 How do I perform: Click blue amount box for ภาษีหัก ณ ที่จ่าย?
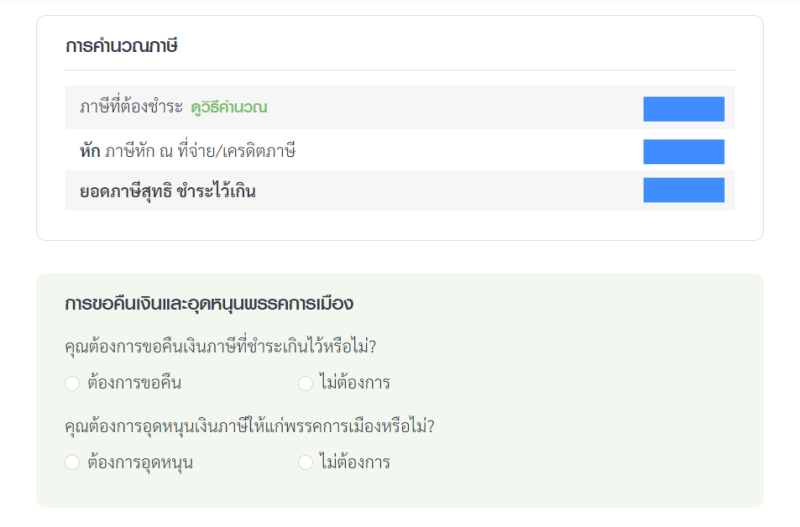click(x=683, y=151)
